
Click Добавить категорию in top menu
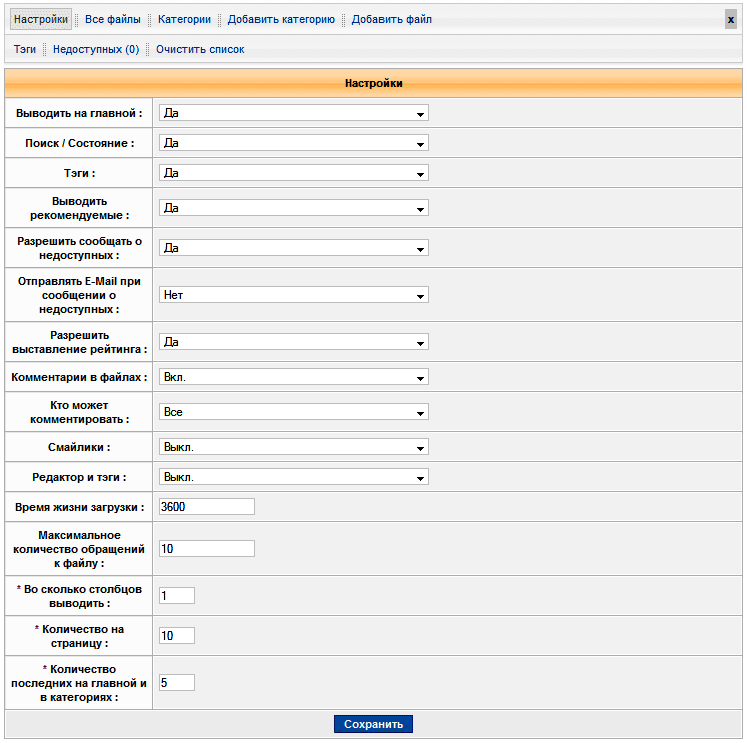tap(281, 20)
